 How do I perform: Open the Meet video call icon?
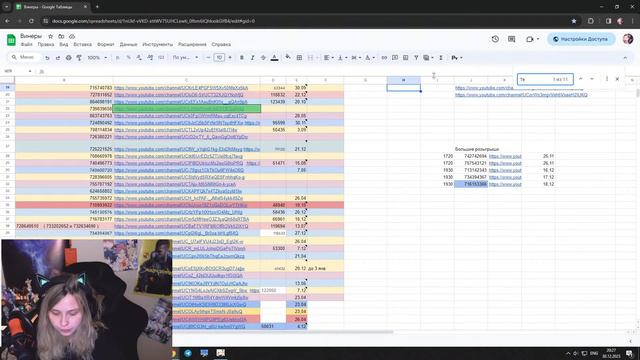pyautogui.click(x=530, y=39)
